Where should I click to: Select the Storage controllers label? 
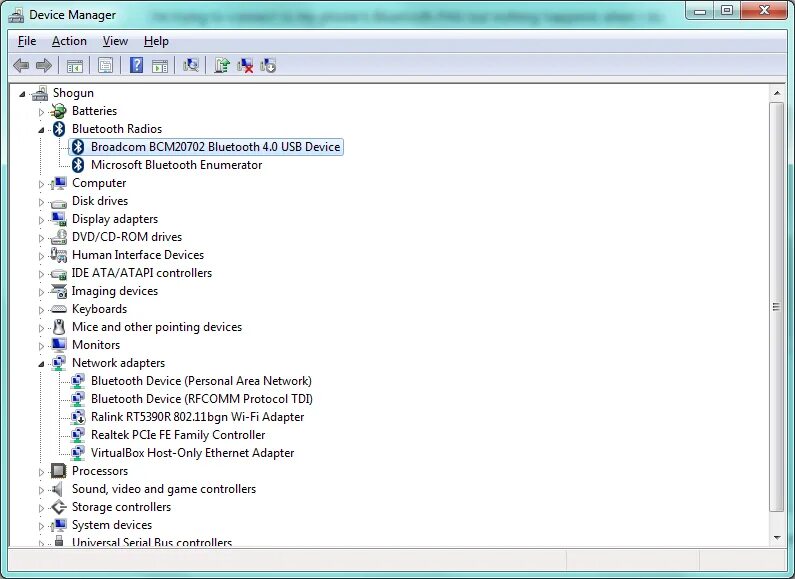click(x=121, y=507)
